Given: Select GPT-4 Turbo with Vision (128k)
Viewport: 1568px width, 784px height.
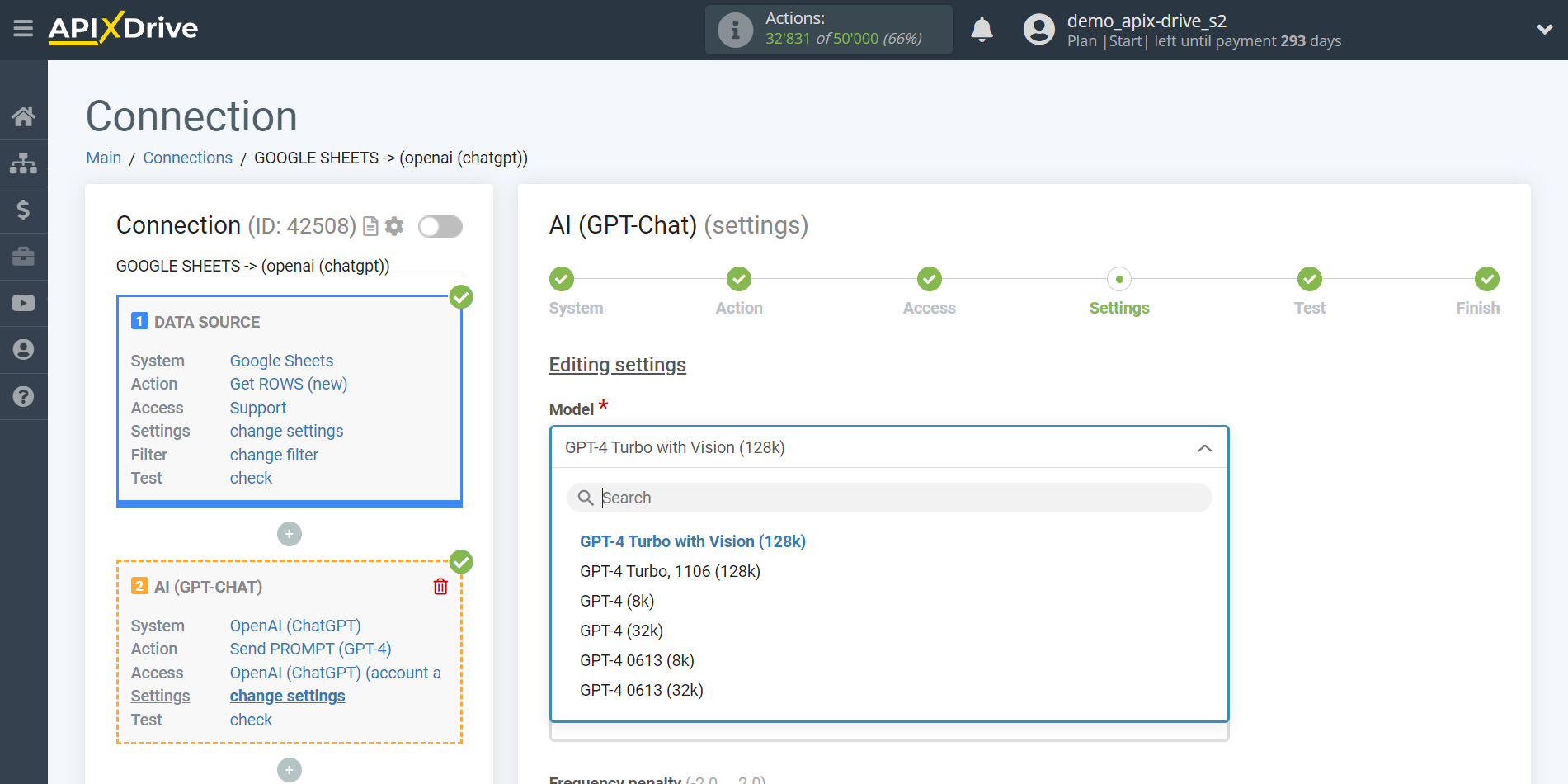Looking at the screenshot, I should tap(693, 541).
